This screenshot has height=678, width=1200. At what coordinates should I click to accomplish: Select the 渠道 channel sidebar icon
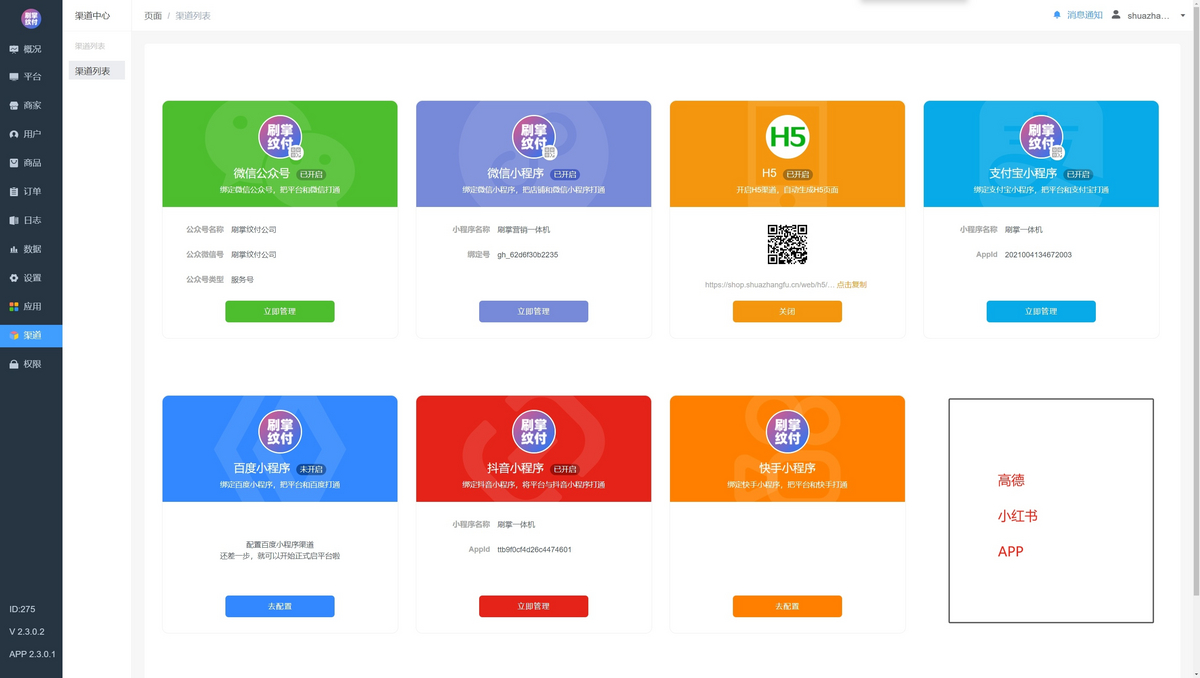[14, 335]
